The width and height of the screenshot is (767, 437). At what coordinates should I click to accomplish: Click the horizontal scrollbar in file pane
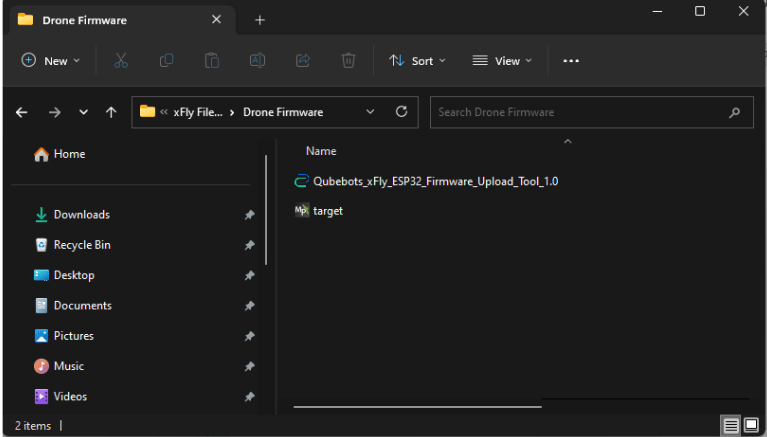417,406
